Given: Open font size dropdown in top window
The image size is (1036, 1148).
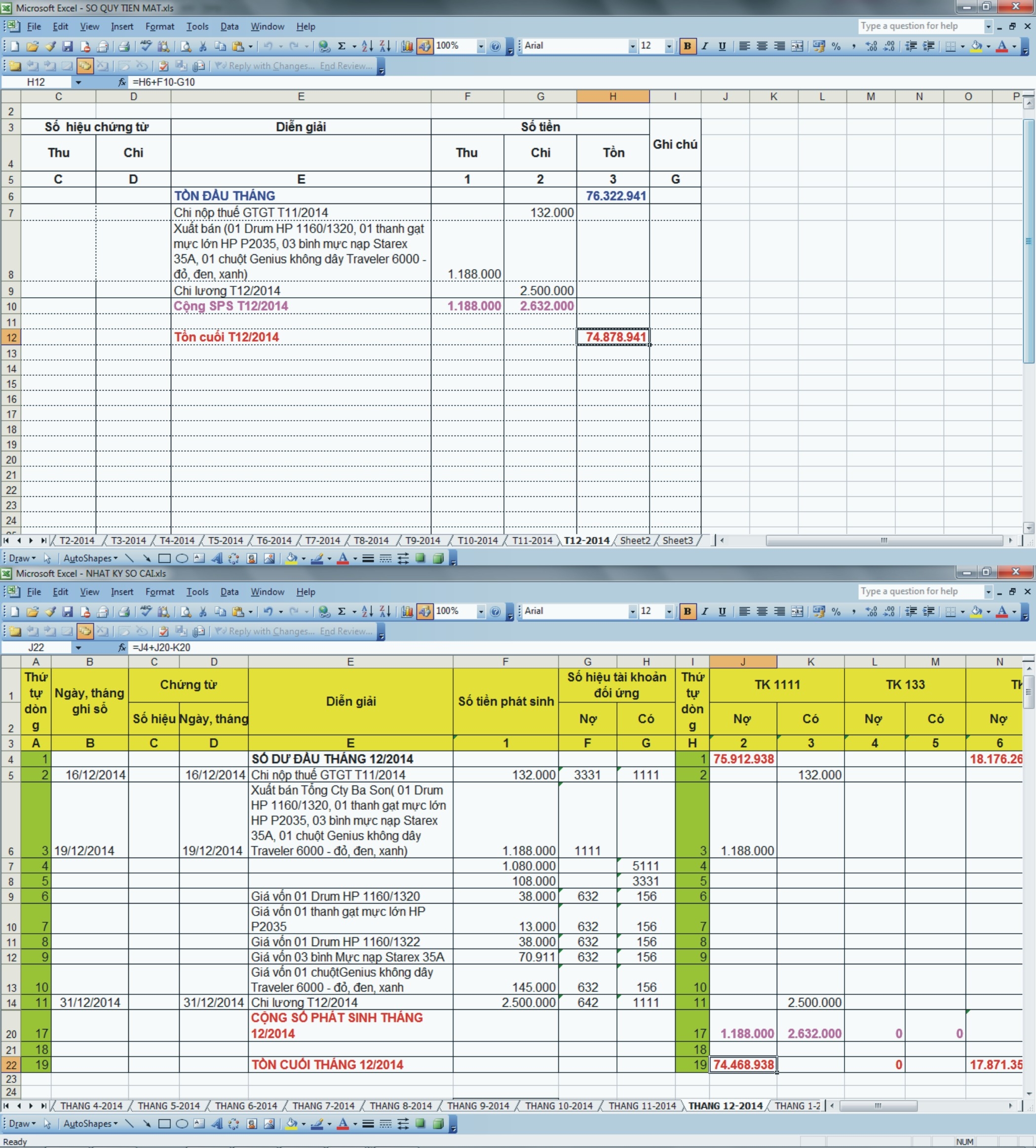Looking at the screenshot, I should [x=669, y=46].
